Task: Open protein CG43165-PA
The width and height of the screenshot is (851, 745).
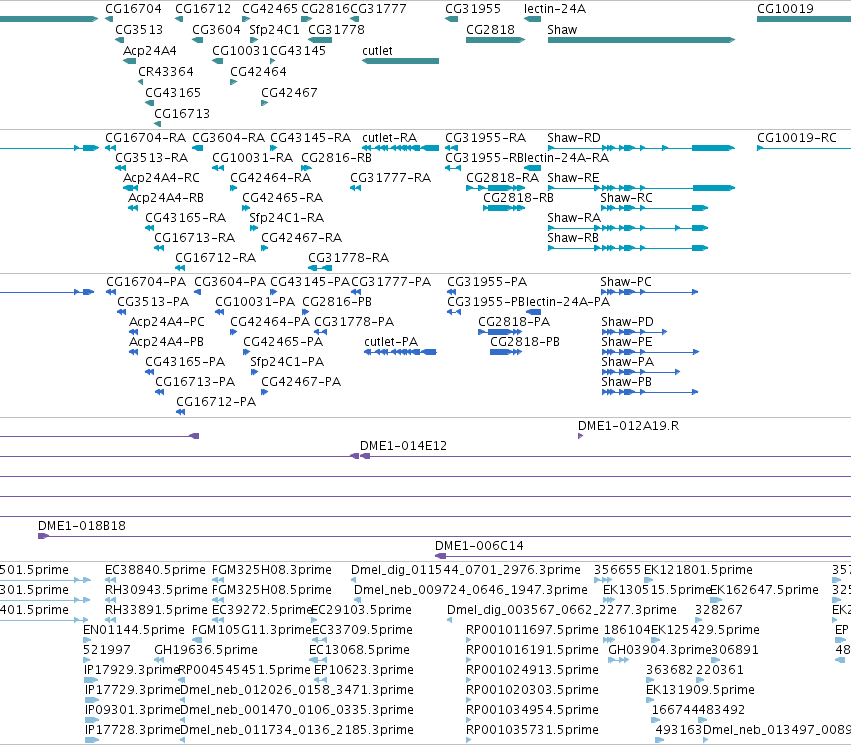Action: [185, 362]
